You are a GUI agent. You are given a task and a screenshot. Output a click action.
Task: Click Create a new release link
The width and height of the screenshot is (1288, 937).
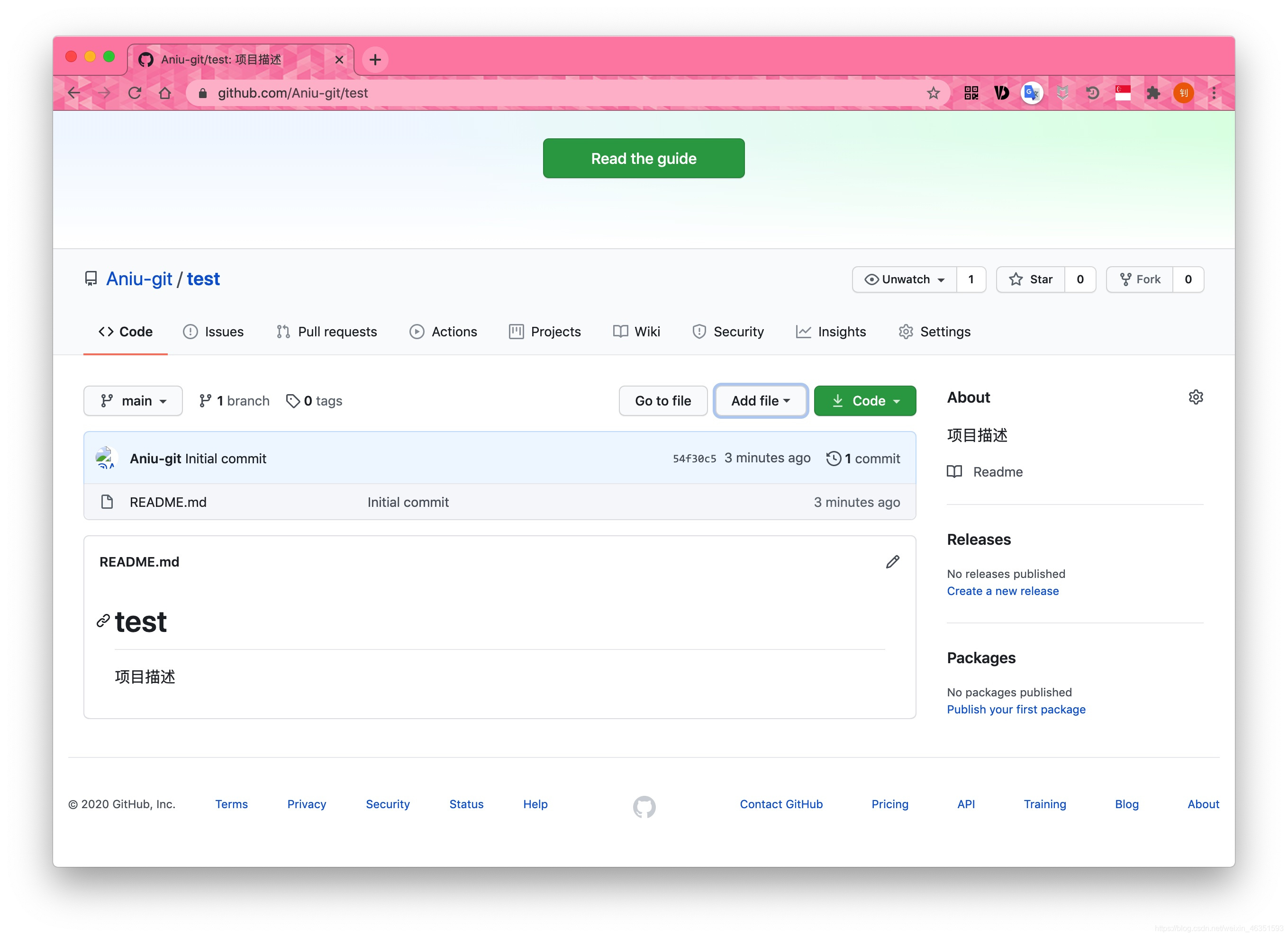tap(1003, 590)
